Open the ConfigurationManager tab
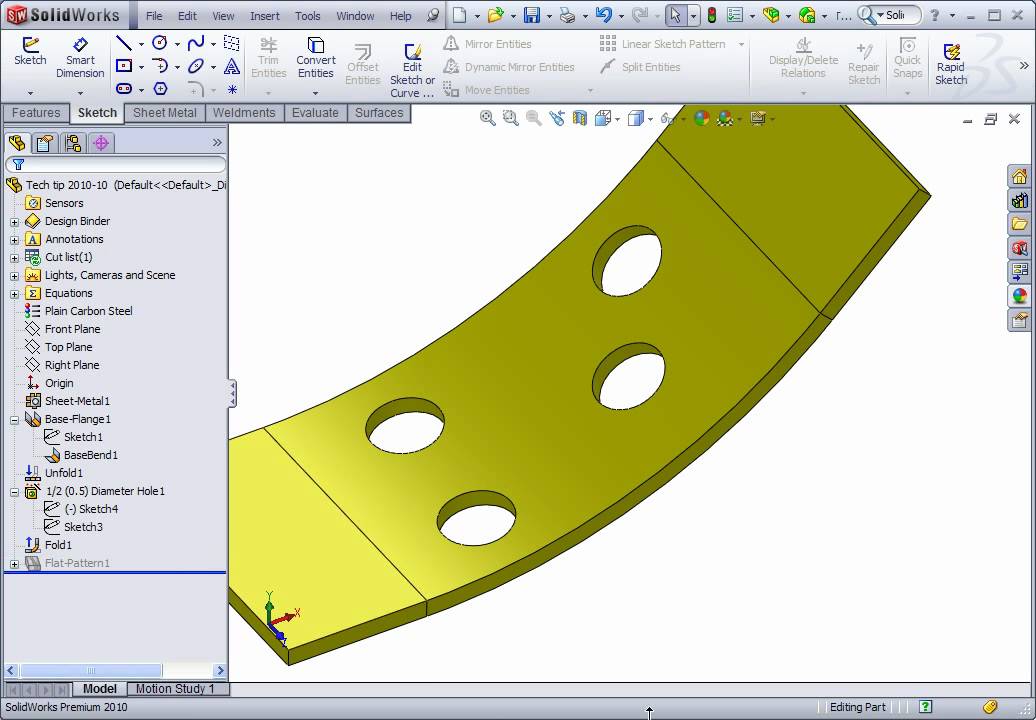The height and width of the screenshot is (720, 1036). tap(73, 143)
